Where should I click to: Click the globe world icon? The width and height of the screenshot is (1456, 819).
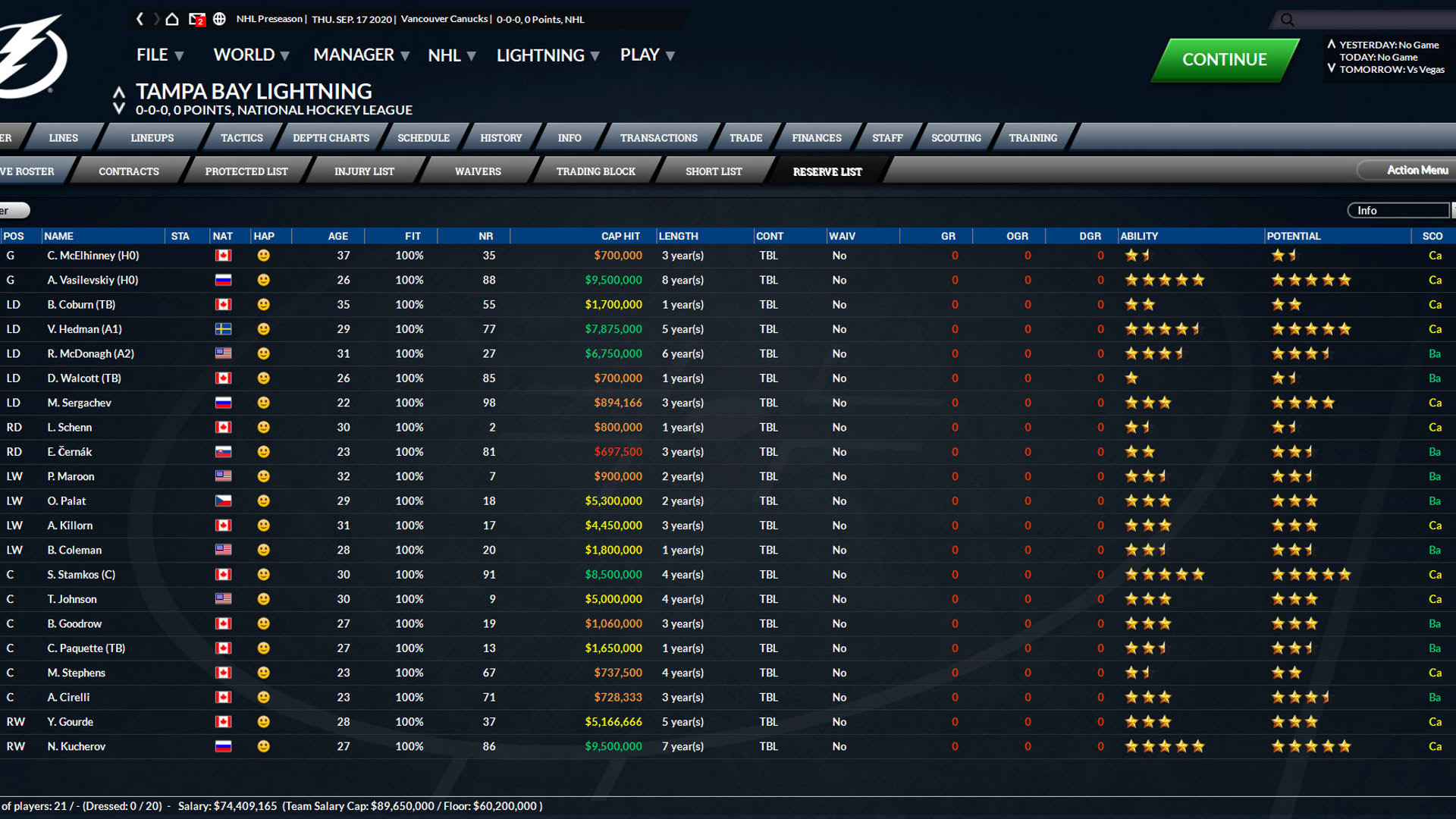[219, 19]
